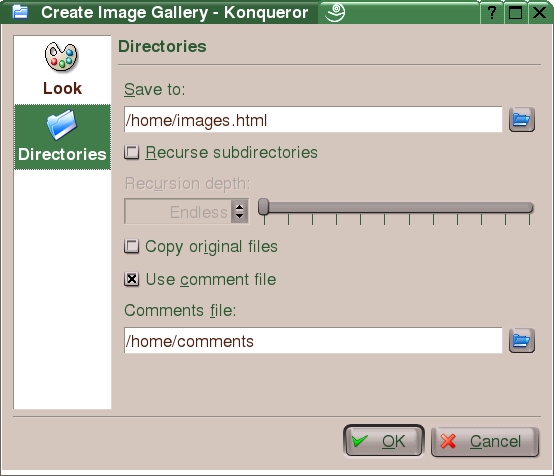
Task: Click the Cancel button
Action: pos(485,441)
